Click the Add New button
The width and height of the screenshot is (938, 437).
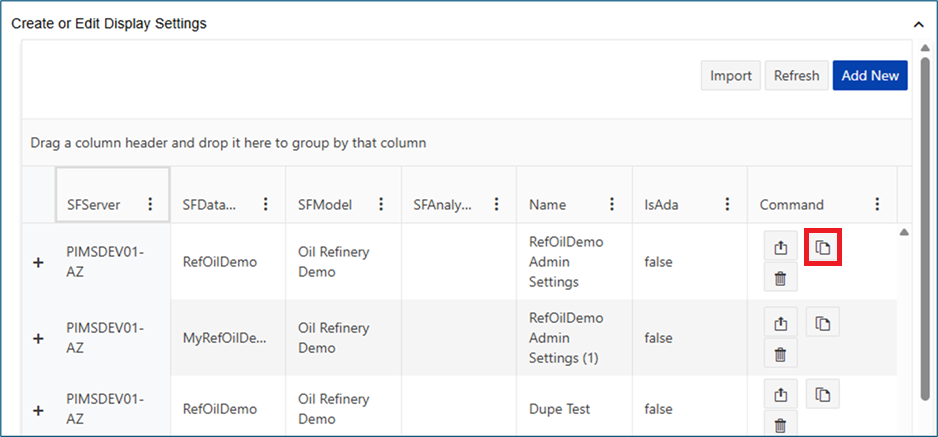(870, 76)
